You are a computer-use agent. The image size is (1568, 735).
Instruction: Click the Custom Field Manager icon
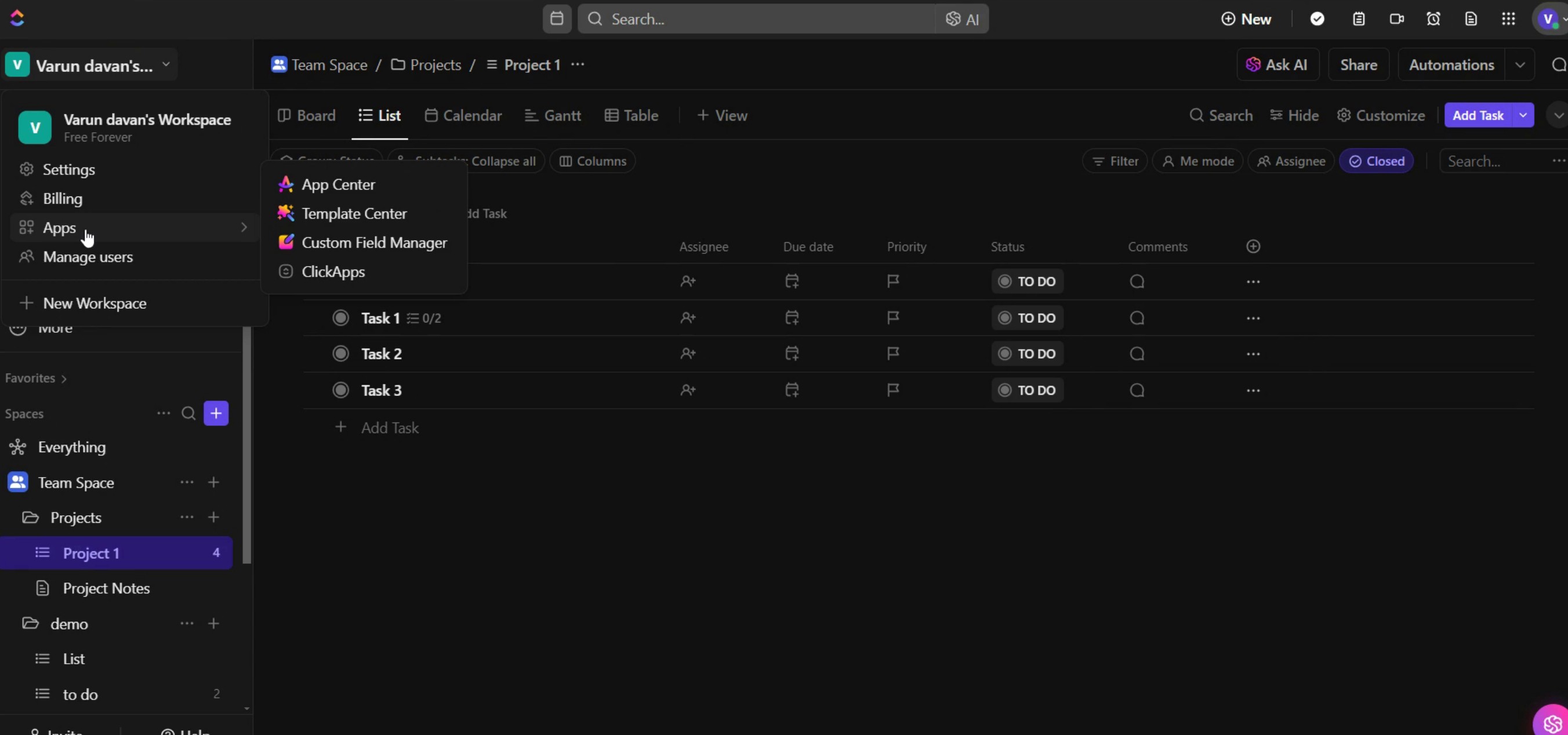285,242
